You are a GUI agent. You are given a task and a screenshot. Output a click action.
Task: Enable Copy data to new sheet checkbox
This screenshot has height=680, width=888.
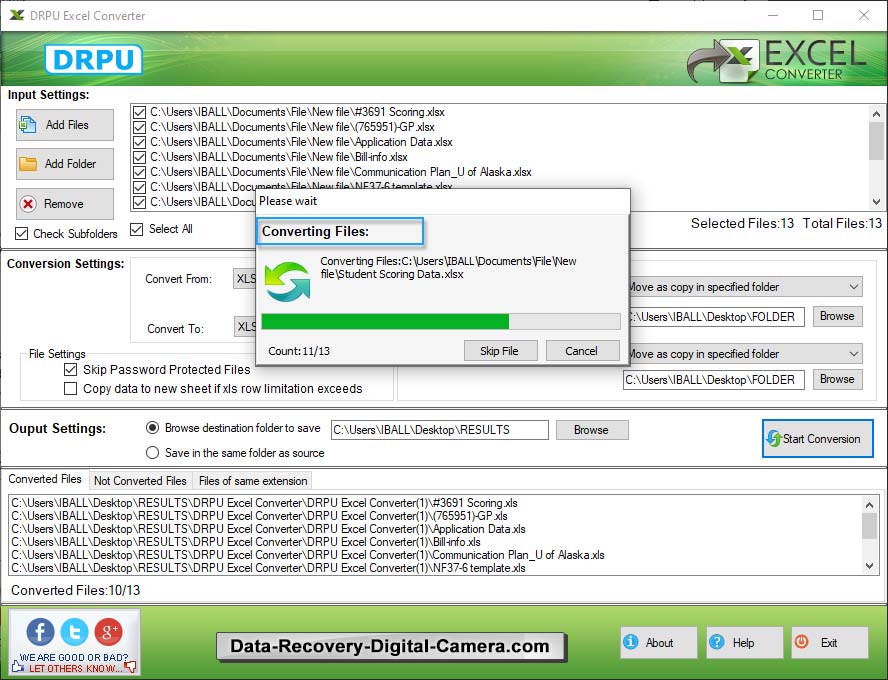click(70, 389)
